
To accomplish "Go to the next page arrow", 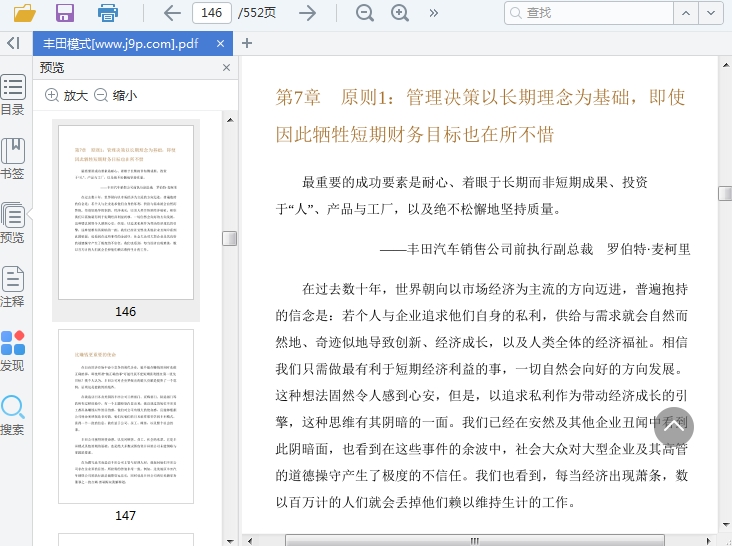I will pos(308,13).
